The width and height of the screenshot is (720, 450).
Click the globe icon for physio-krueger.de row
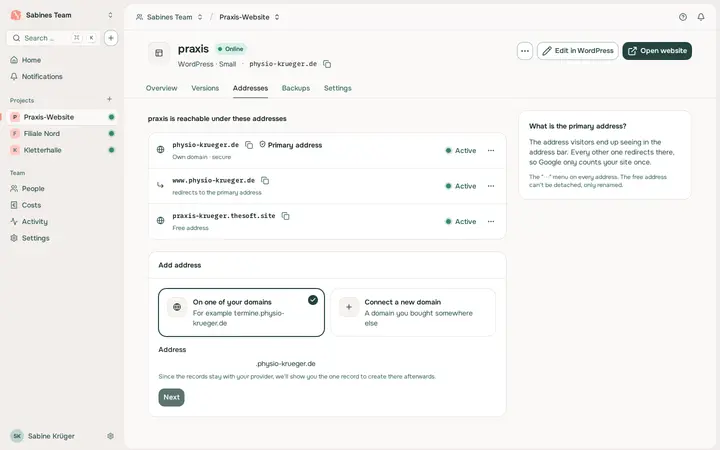tap(160, 150)
